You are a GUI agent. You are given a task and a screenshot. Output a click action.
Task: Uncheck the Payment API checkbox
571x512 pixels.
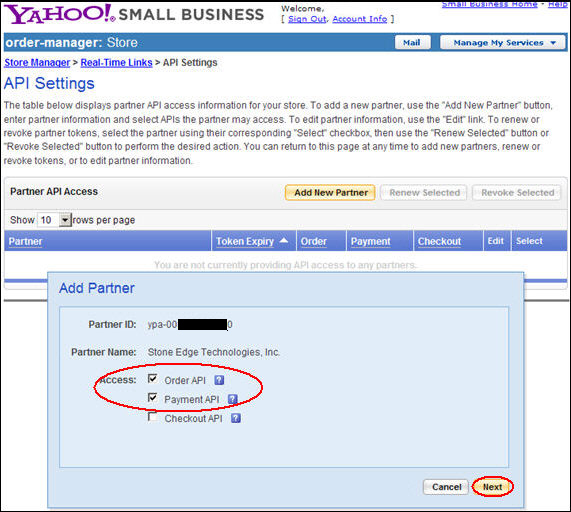[x=153, y=398]
